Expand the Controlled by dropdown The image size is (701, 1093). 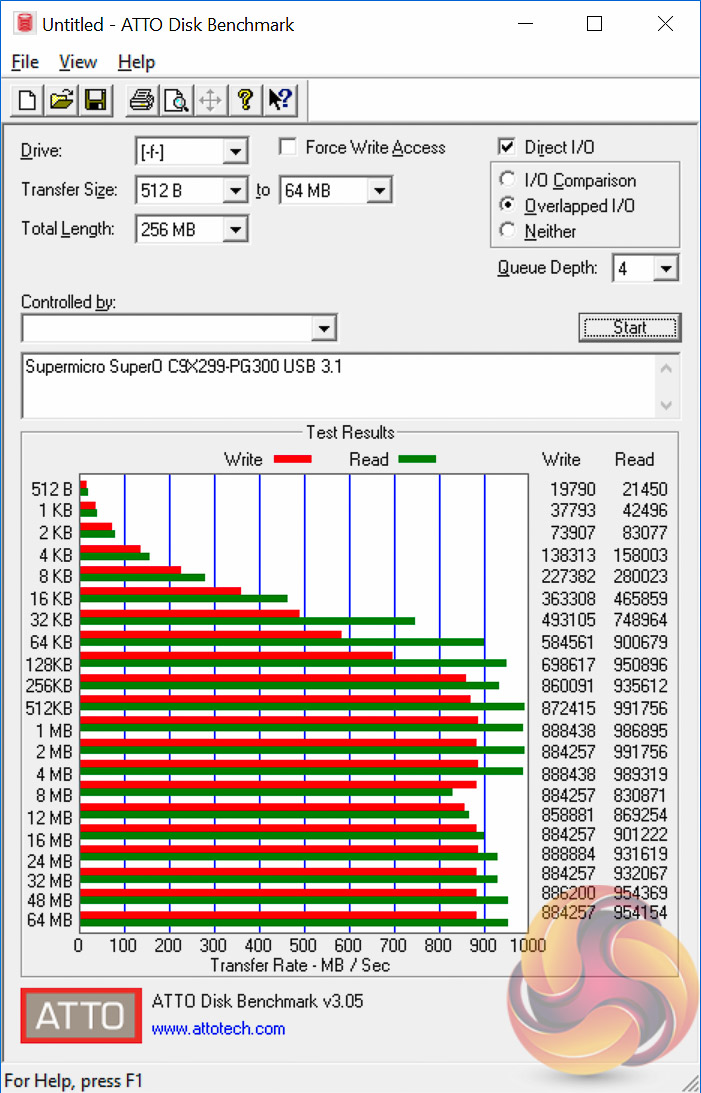tap(323, 328)
